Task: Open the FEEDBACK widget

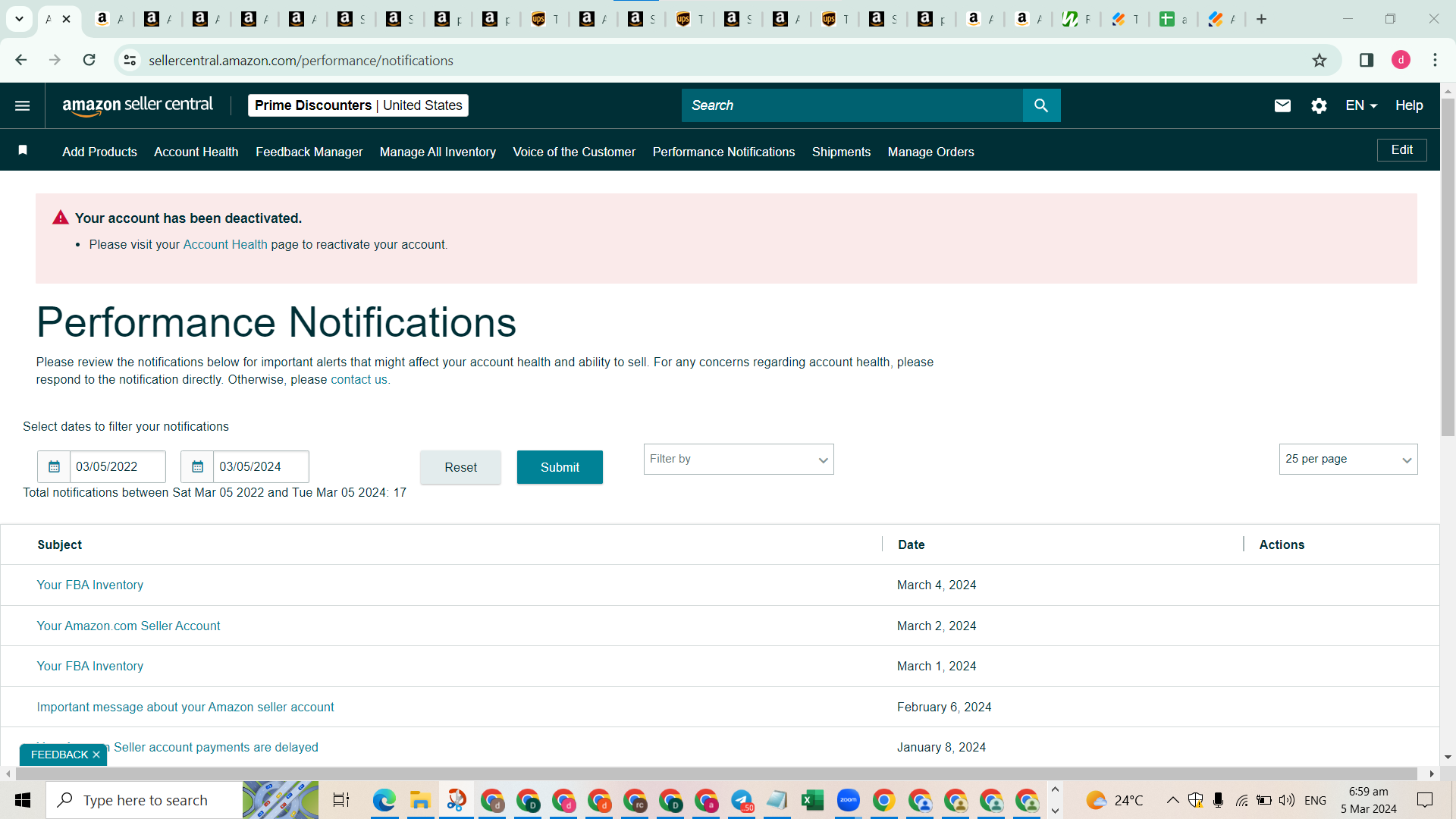Action: click(59, 755)
